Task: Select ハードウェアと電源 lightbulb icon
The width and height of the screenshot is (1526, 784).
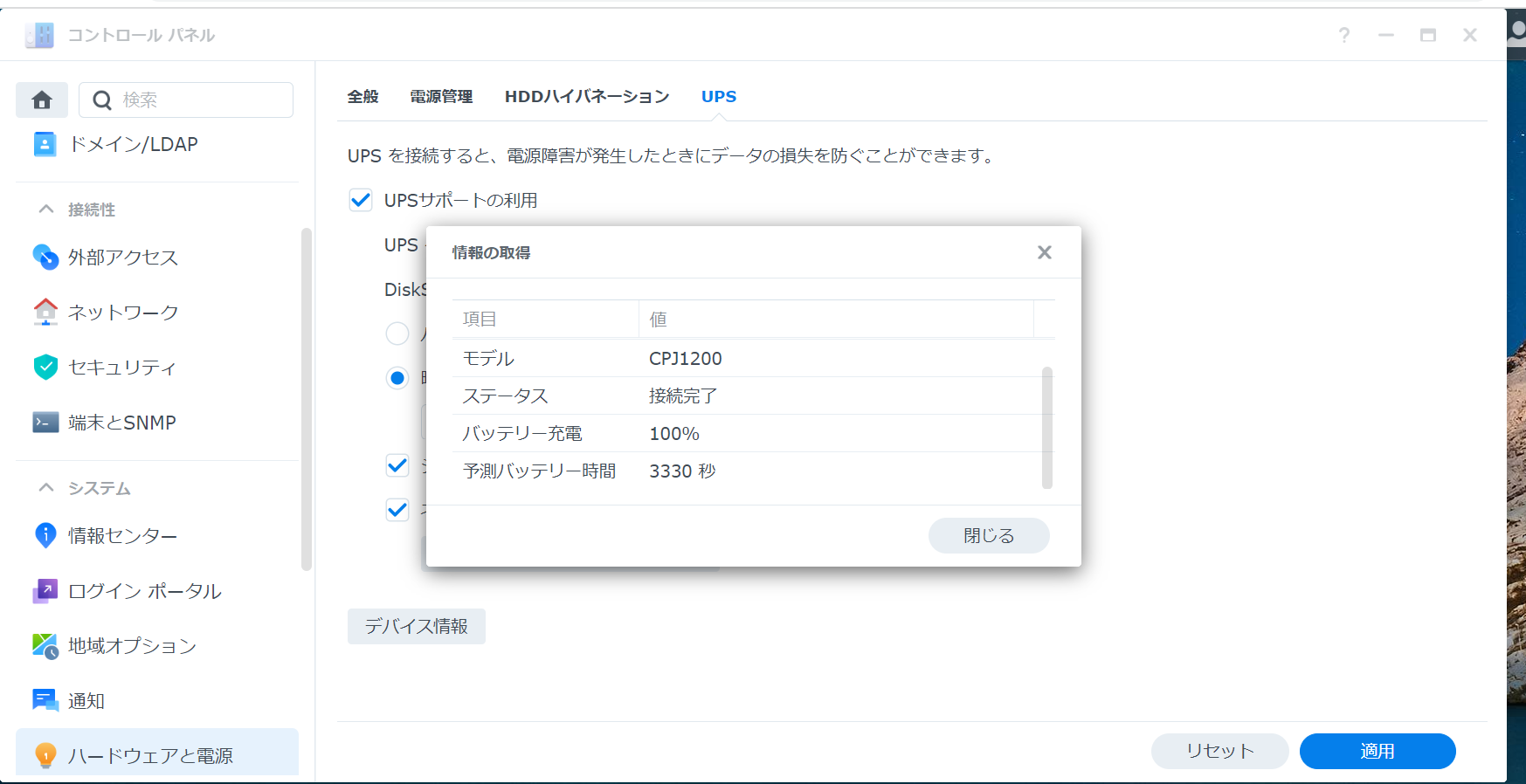Action: click(x=45, y=755)
